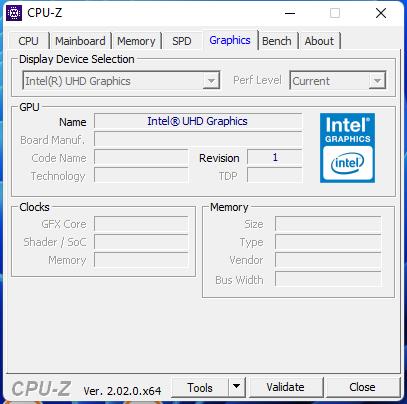Click the CPU-Z logo near version text
Image resolution: width=407 pixels, height=404 pixels.
(x=41, y=389)
